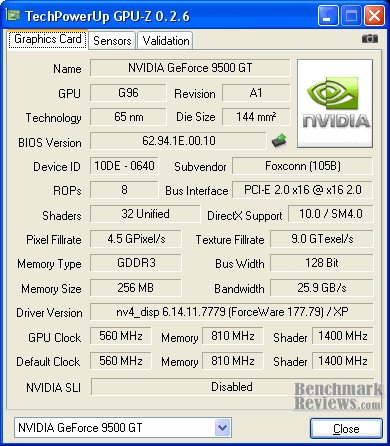Click the Memory Size field 256 MB
Image resolution: width=390 pixels, height=446 pixels.
click(136, 287)
